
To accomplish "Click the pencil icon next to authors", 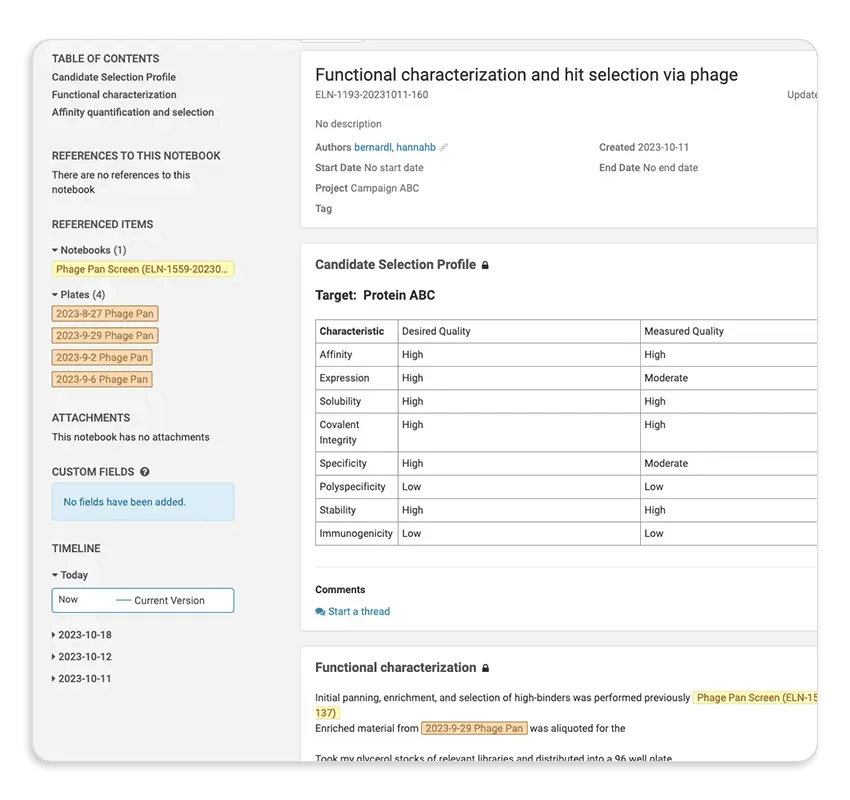I will click(444, 148).
